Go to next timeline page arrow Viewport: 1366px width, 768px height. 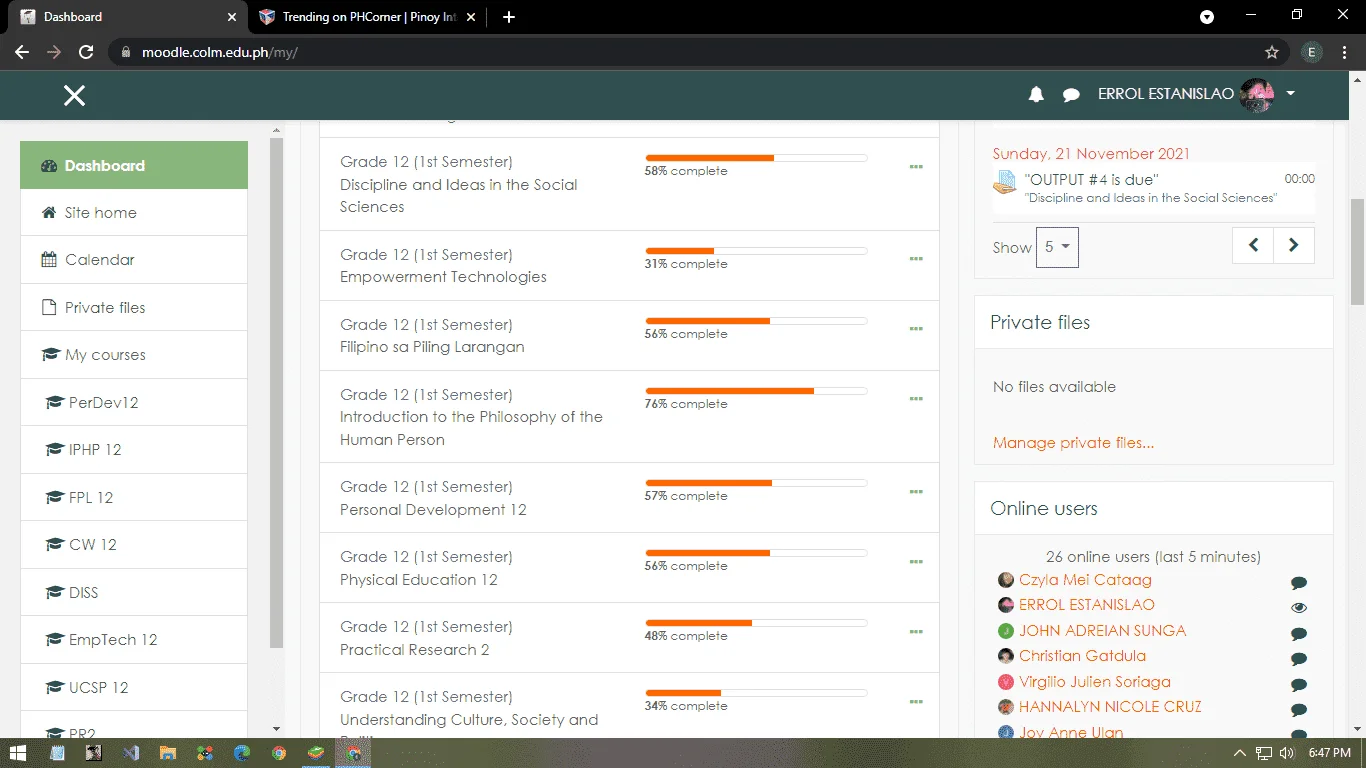[x=1293, y=245]
